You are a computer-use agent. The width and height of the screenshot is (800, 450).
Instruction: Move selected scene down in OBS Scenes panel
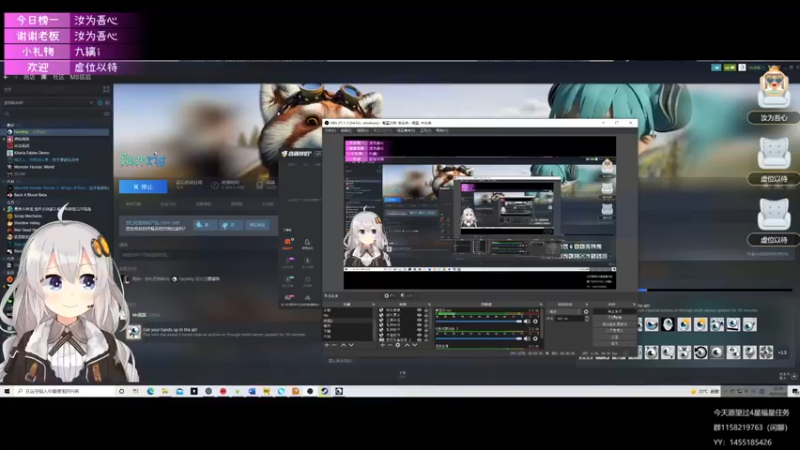pos(351,345)
